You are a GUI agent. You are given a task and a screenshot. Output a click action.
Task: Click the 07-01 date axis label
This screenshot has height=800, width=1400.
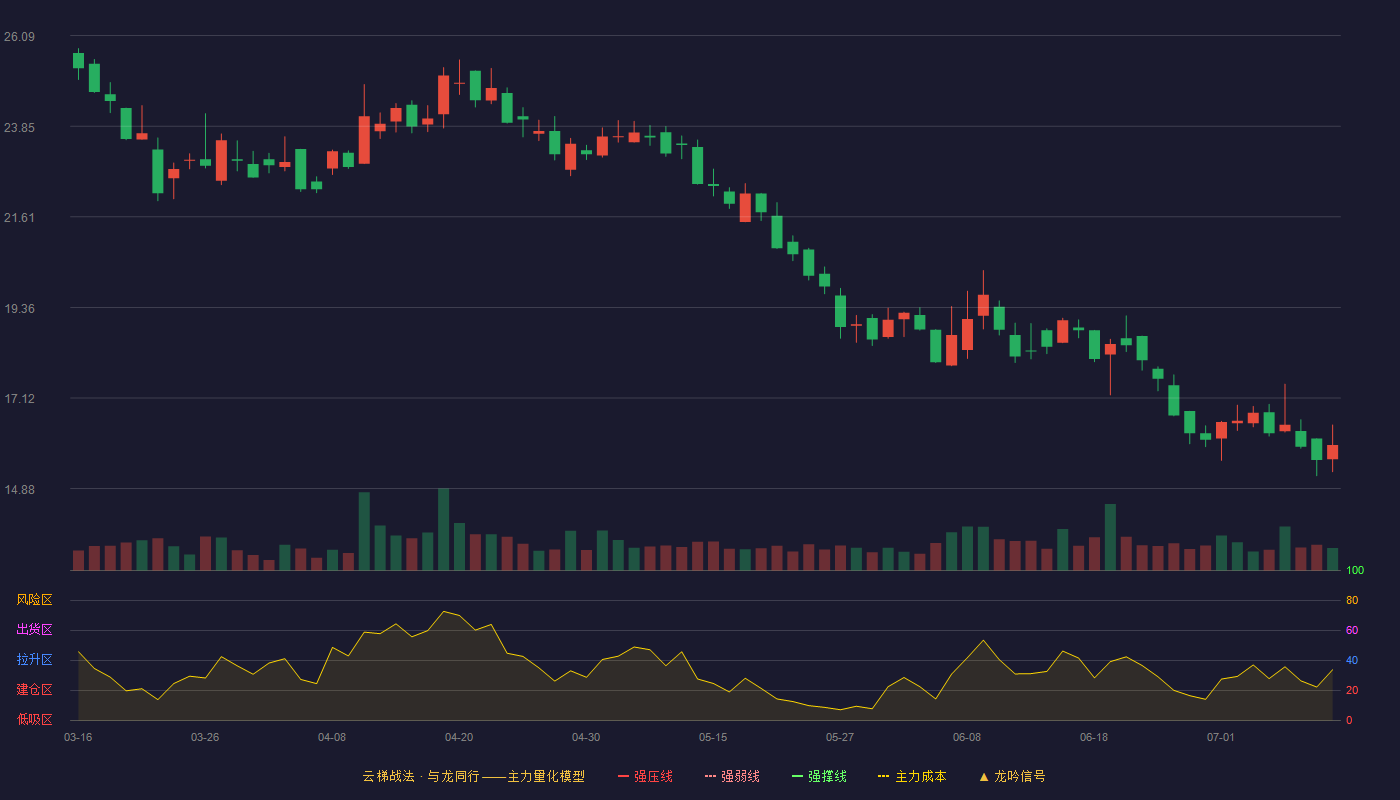pyautogui.click(x=1221, y=737)
